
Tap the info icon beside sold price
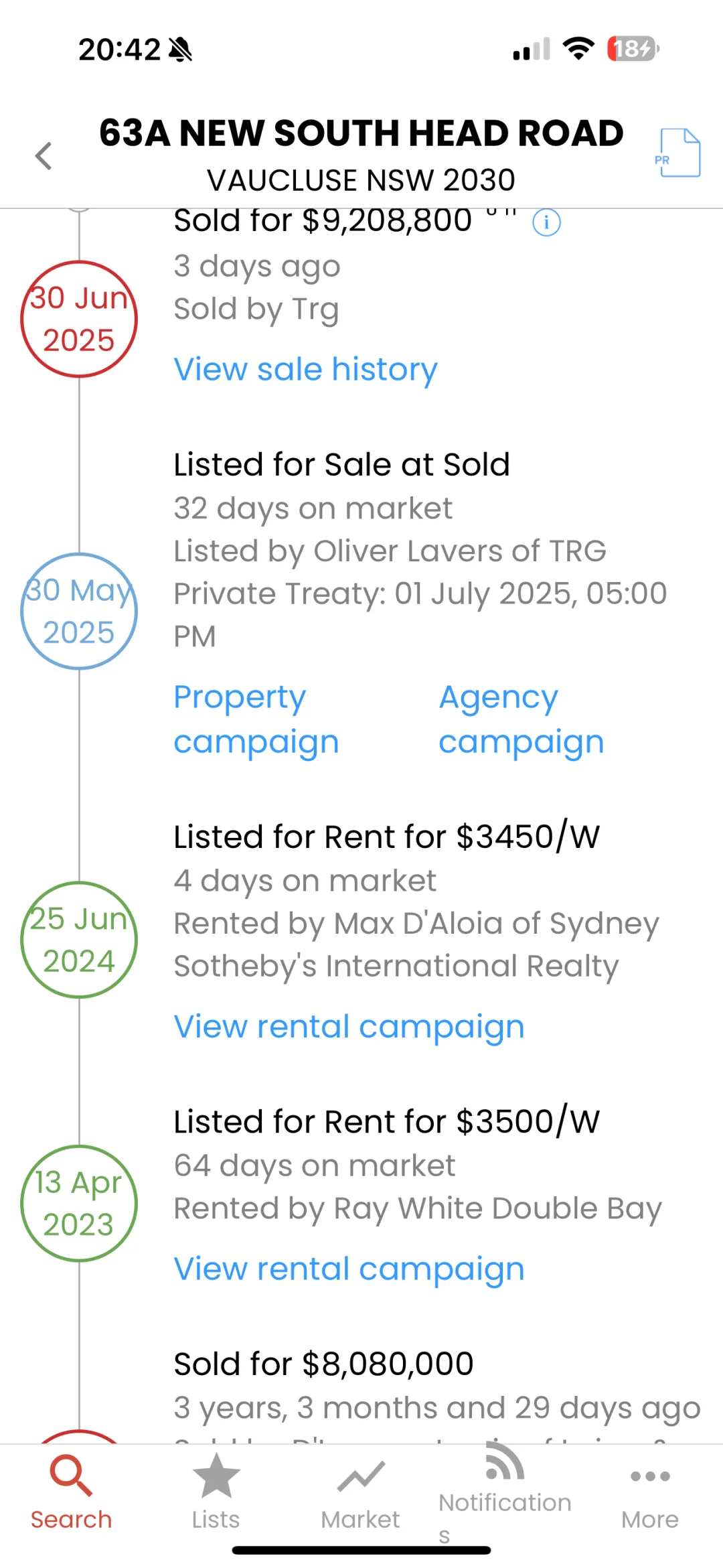click(546, 222)
